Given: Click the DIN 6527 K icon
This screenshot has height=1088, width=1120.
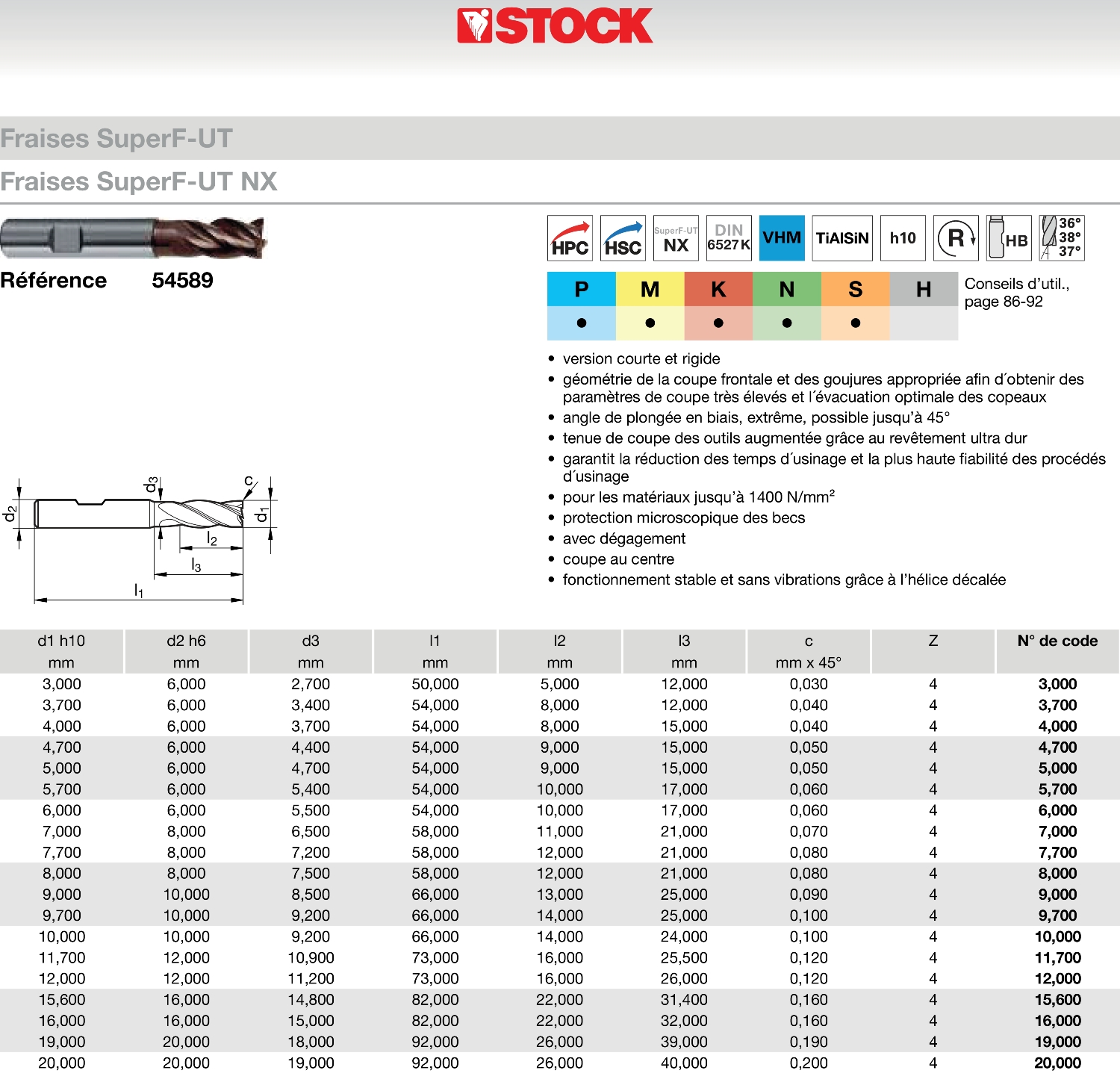Looking at the screenshot, I should point(729,238).
